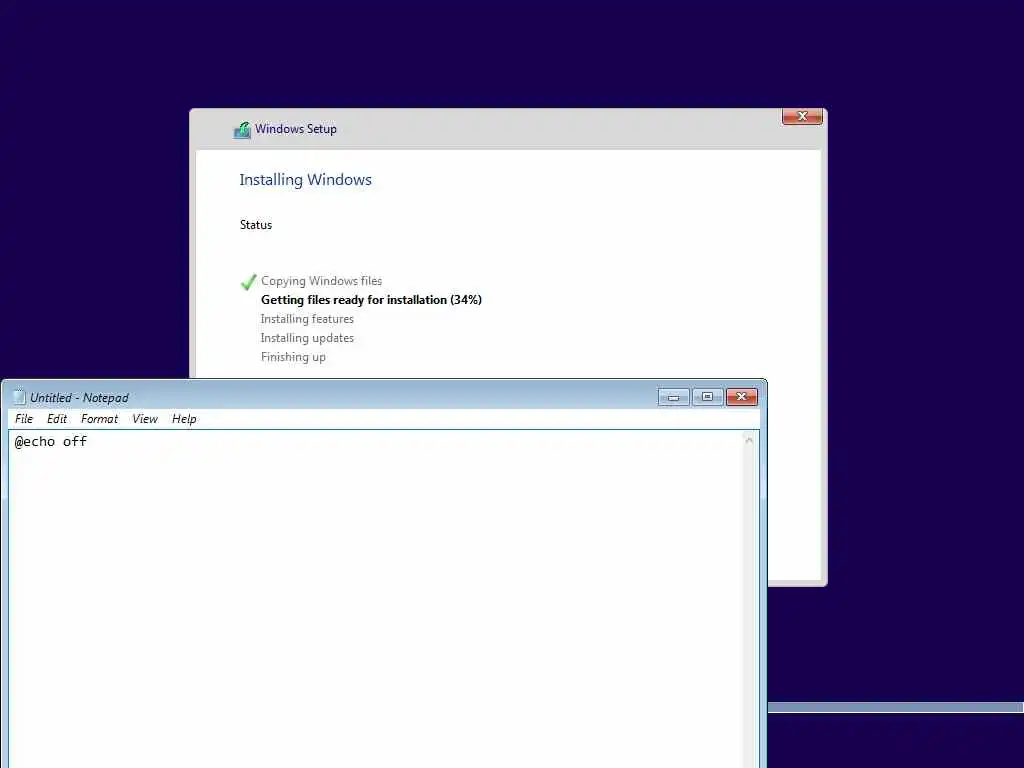1024x768 pixels.
Task: Open the Format menu in Notepad
Action: (x=99, y=419)
